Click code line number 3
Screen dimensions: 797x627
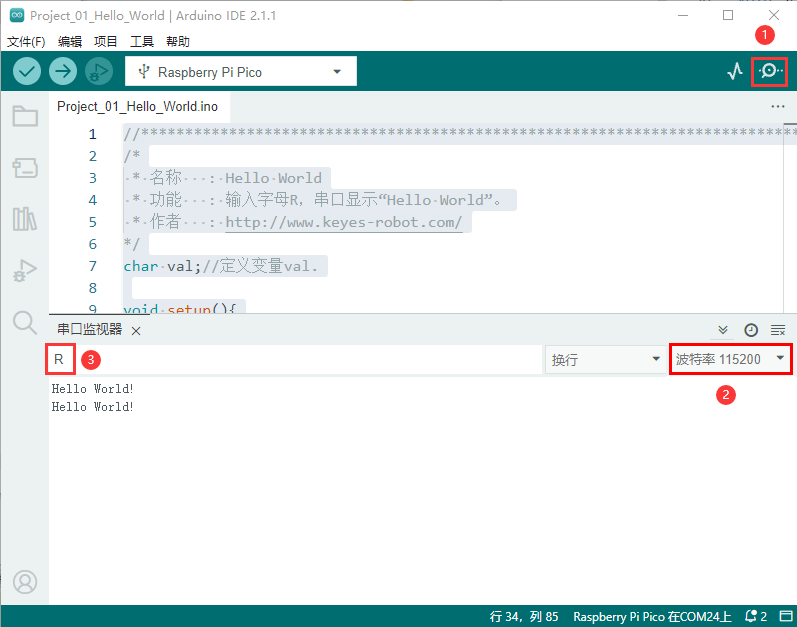point(93,178)
